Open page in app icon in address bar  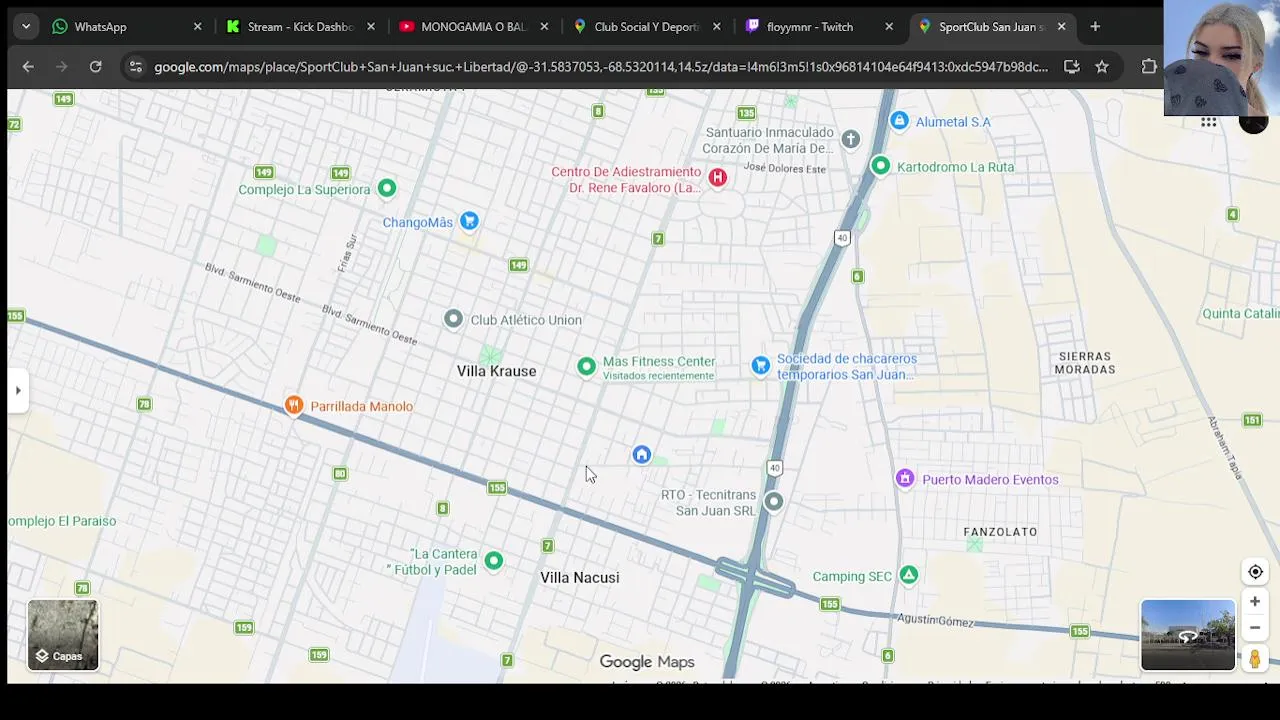pyautogui.click(x=1071, y=67)
